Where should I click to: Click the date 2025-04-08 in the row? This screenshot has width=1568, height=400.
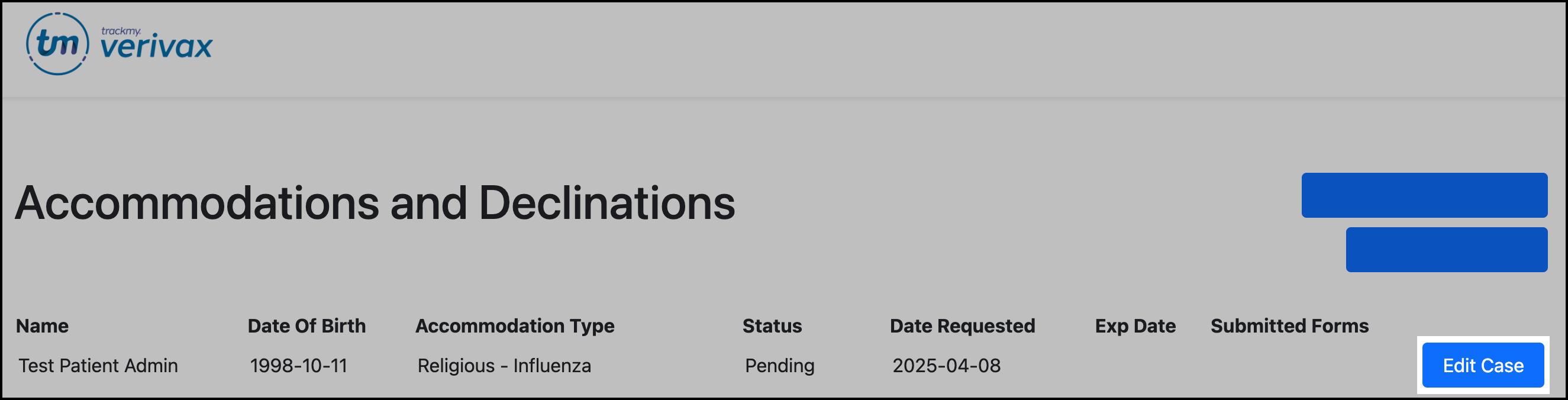(x=947, y=365)
